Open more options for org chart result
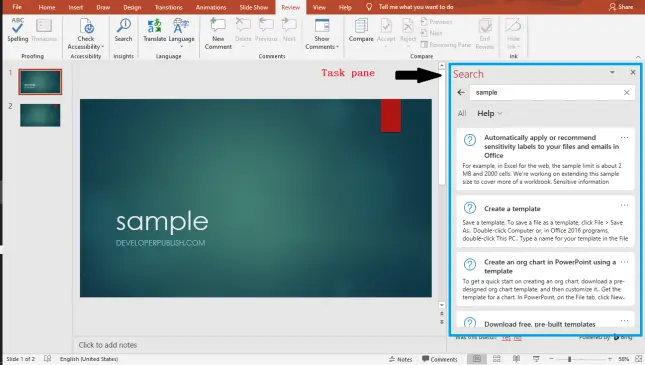 coord(624,262)
